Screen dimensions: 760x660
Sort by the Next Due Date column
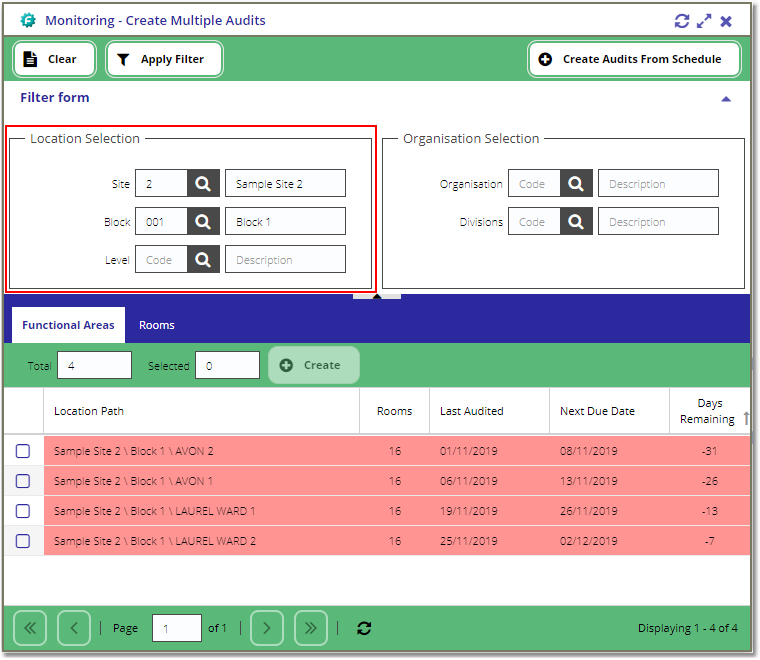pos(609,411)
